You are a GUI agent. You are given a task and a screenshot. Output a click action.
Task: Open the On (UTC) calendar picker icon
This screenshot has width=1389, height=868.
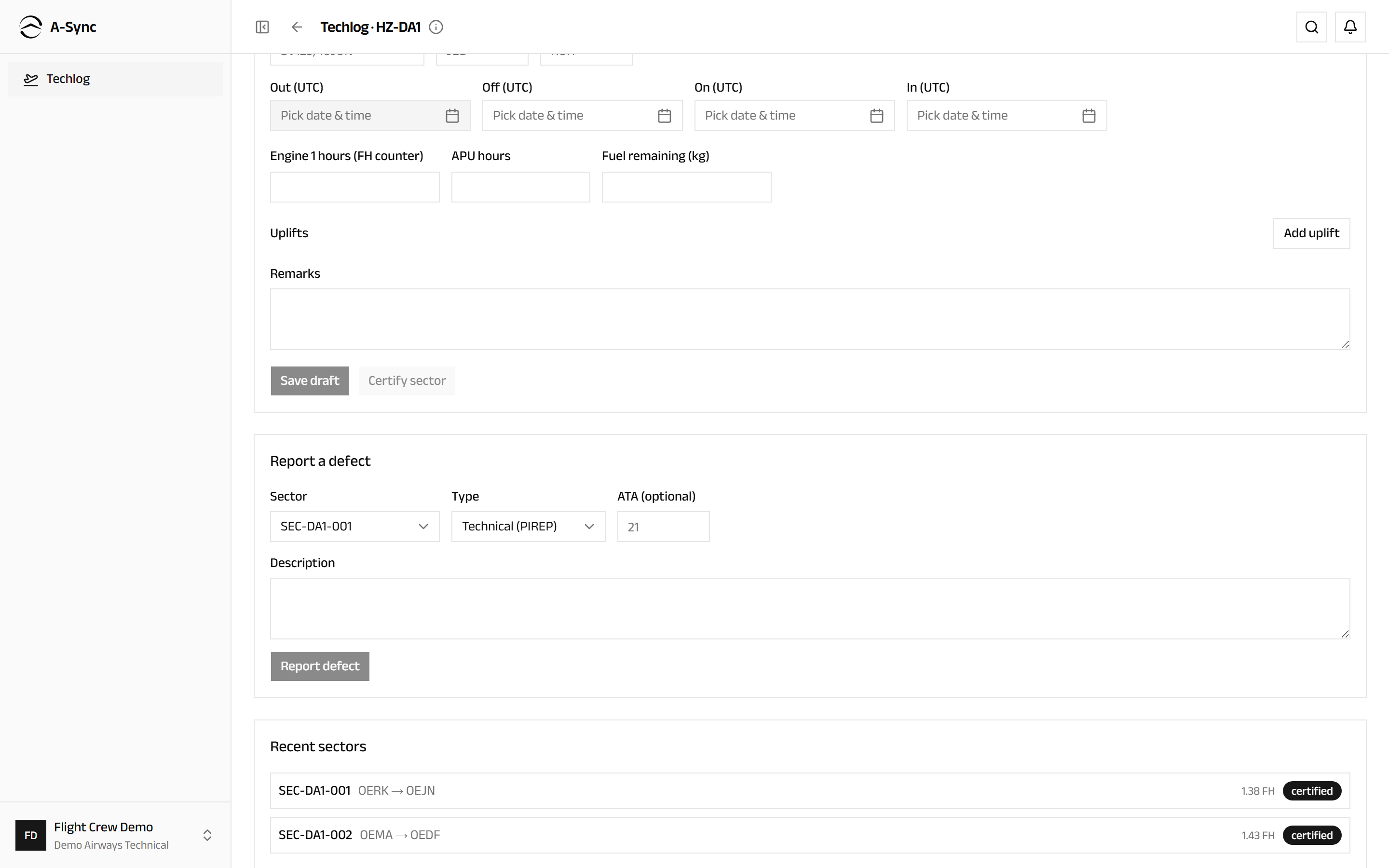click(876, 116)
